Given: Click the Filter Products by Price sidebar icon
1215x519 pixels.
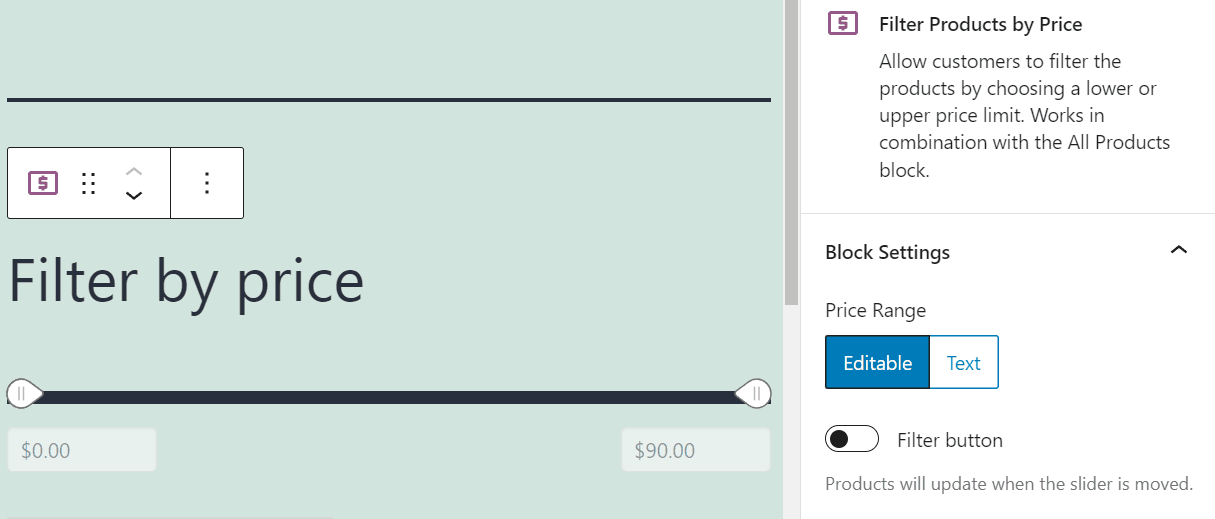Looking at the screenshot, I should coord(843,24).
